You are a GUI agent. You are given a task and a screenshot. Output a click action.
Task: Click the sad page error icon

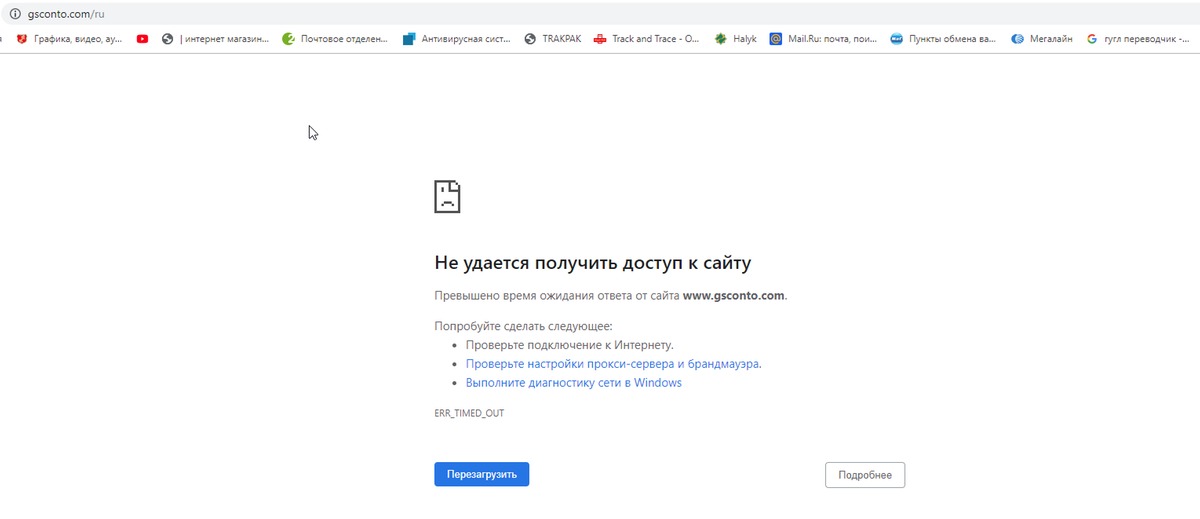click(x=447, y=196)
